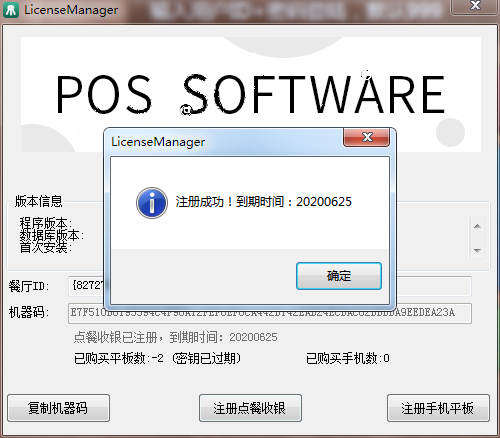
Task: Click the dialog title LicenseManager text
Action: tap(158, 142)
